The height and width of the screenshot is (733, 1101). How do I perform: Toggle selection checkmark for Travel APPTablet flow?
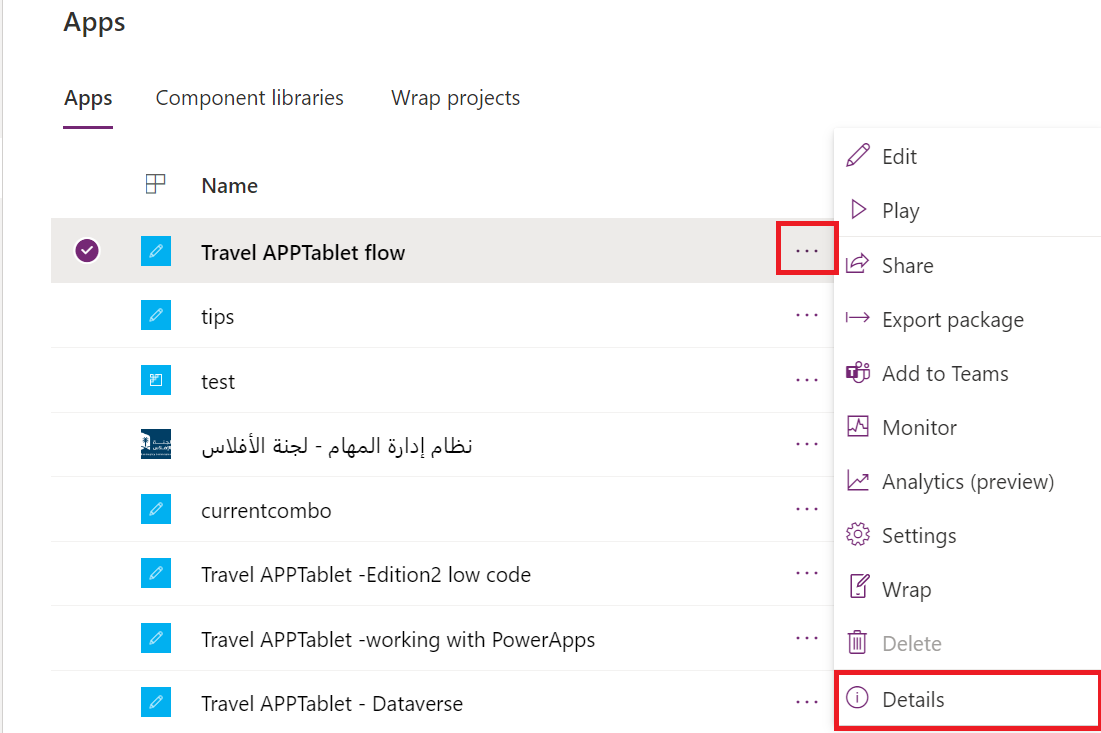pyautogui.click(x=87, y=250)
